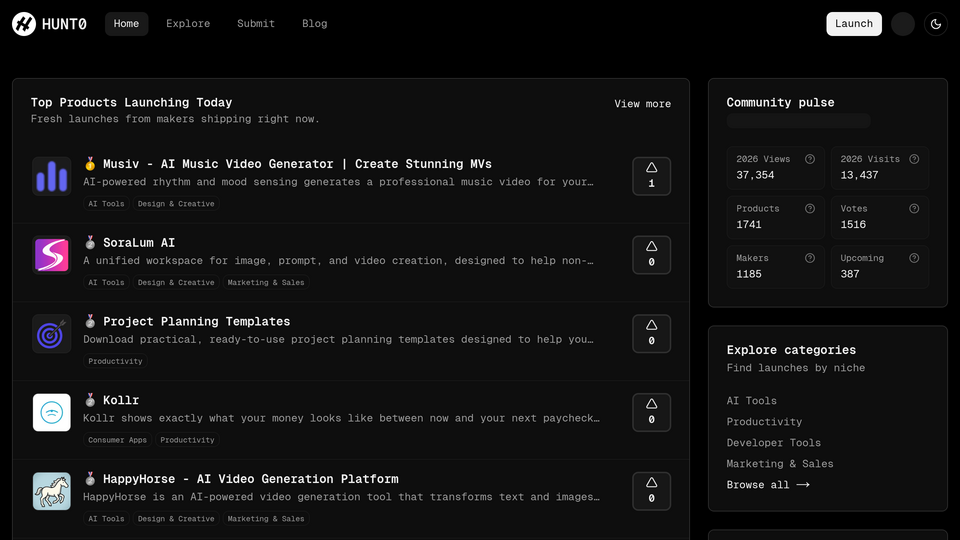Click the Hunt0 logo icon
Image resolution: width=960 pixels, height=540 pixels.
click(24, 24)
